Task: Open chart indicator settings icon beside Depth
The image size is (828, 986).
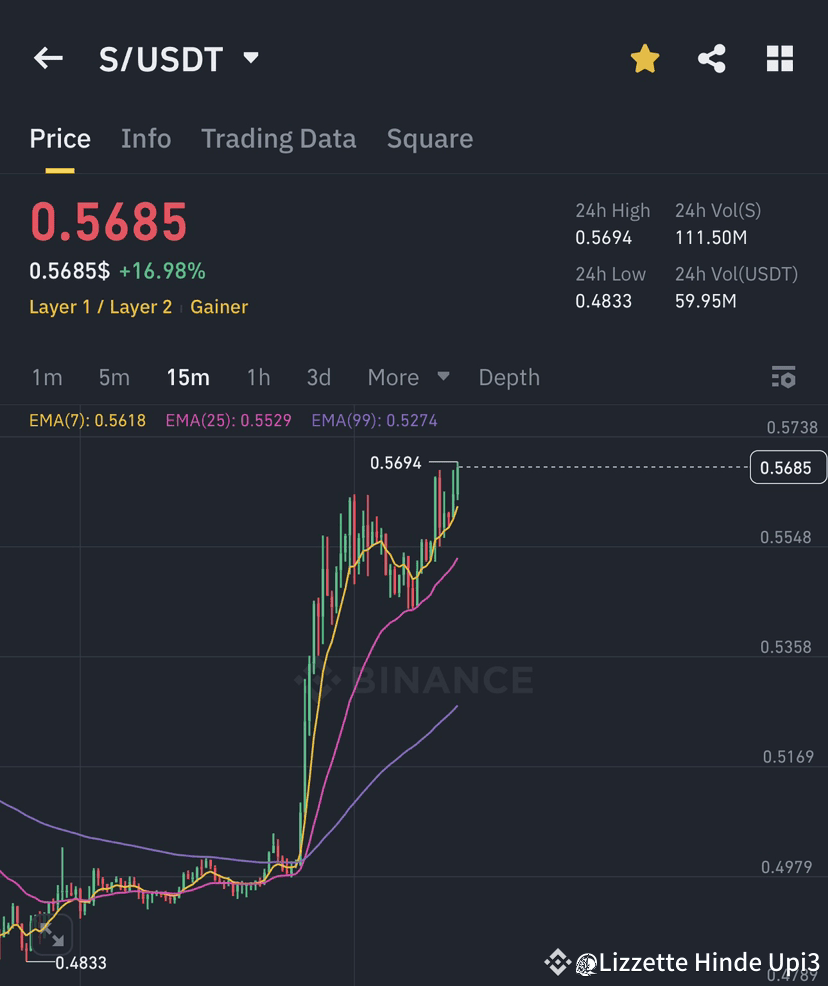Action: (784, 377)
